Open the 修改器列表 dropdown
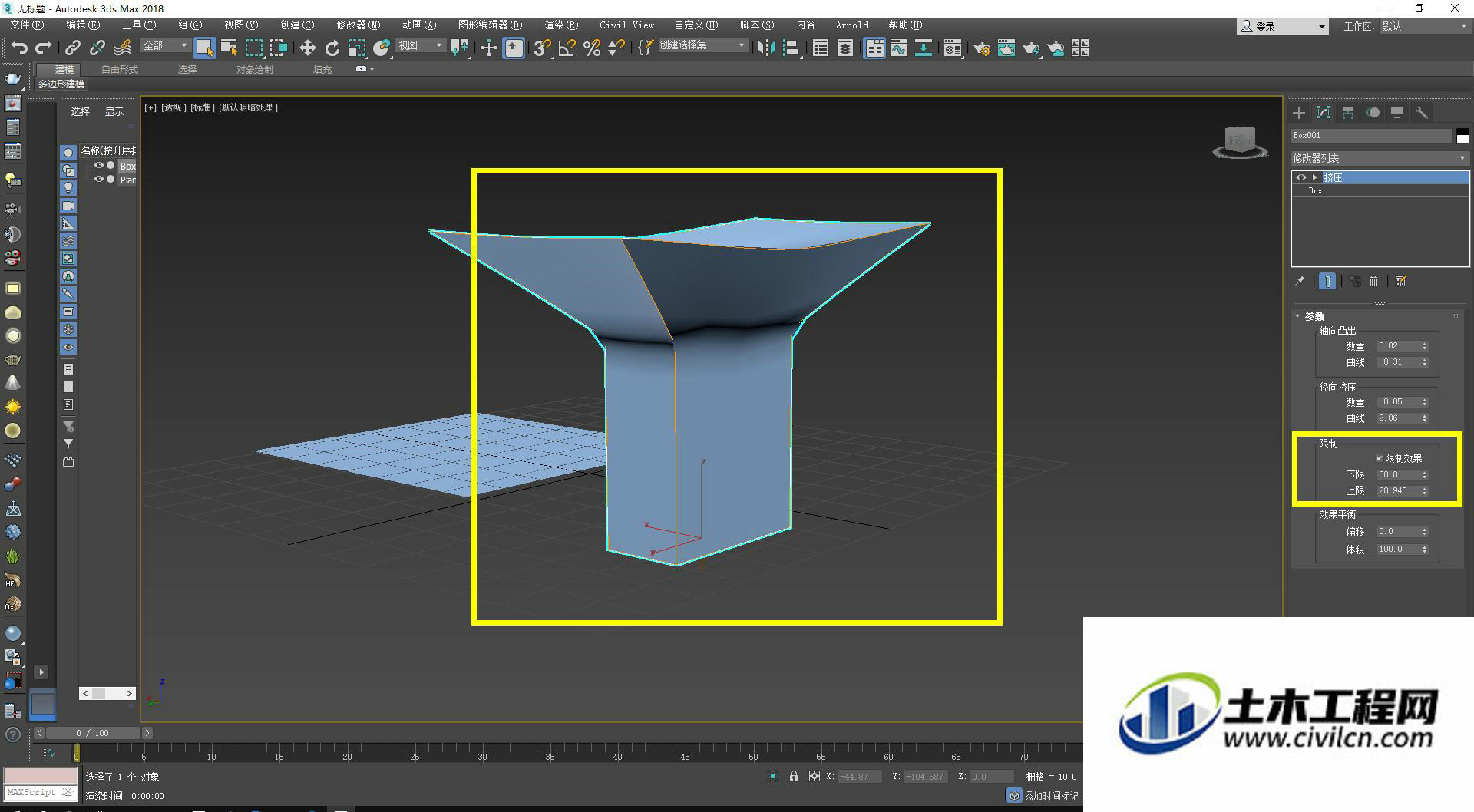1474x812 pixels. point(1380,158)
